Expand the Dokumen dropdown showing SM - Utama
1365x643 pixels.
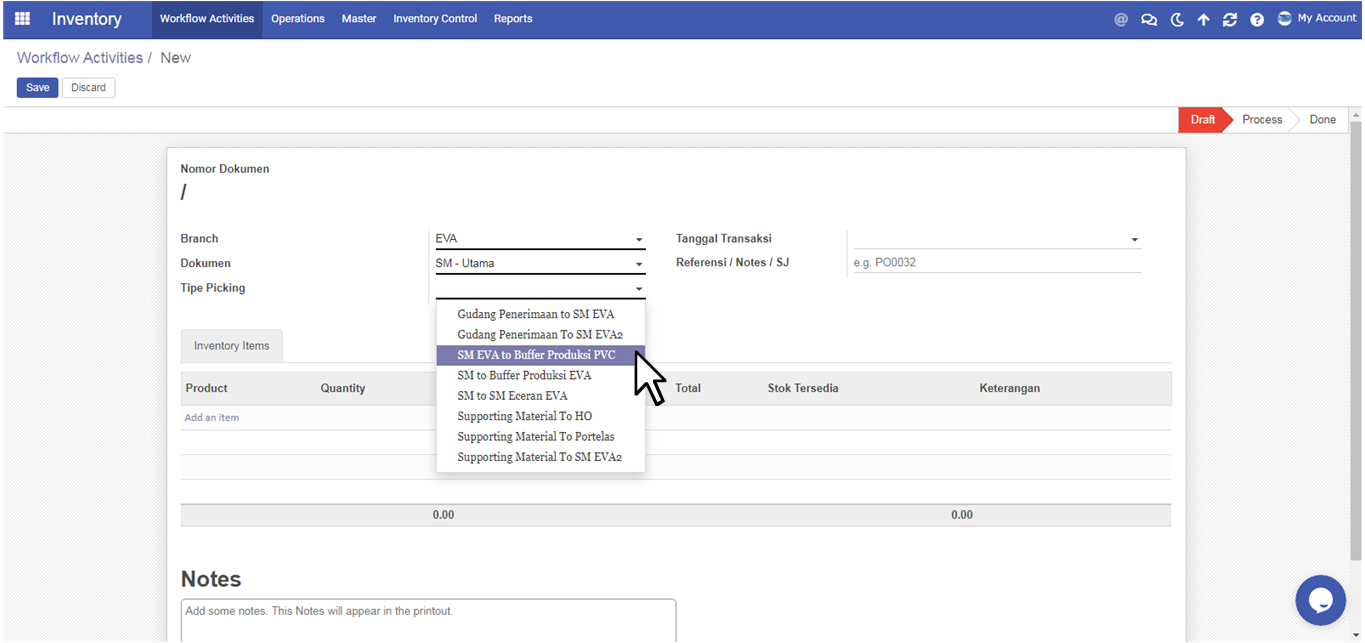540,264
